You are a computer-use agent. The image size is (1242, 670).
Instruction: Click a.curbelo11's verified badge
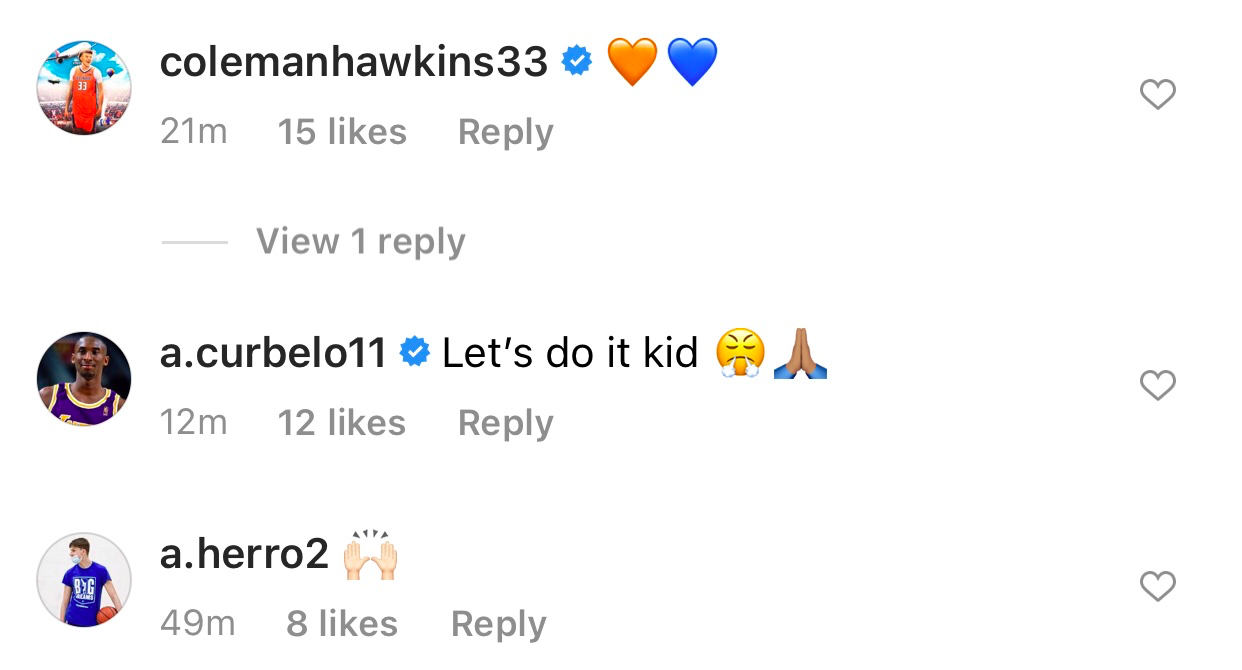click(x=415, y=352)
